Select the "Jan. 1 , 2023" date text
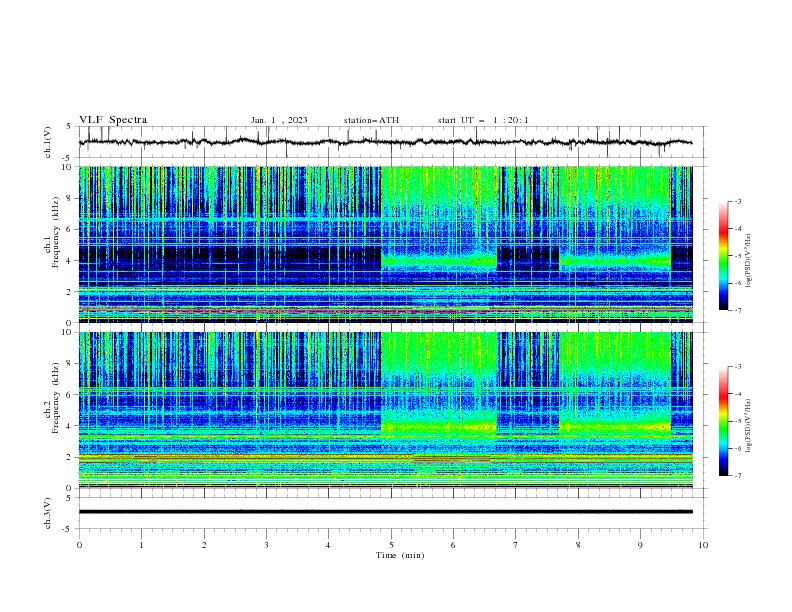The width and height of the screenshot is (792, 612). click(x=279, y=120)
